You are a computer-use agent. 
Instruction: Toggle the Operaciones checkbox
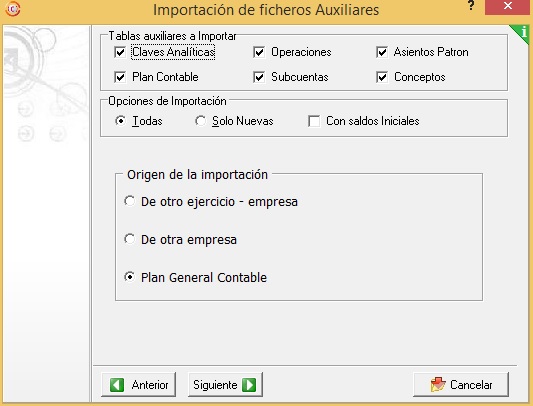click(x=259, y=52)
